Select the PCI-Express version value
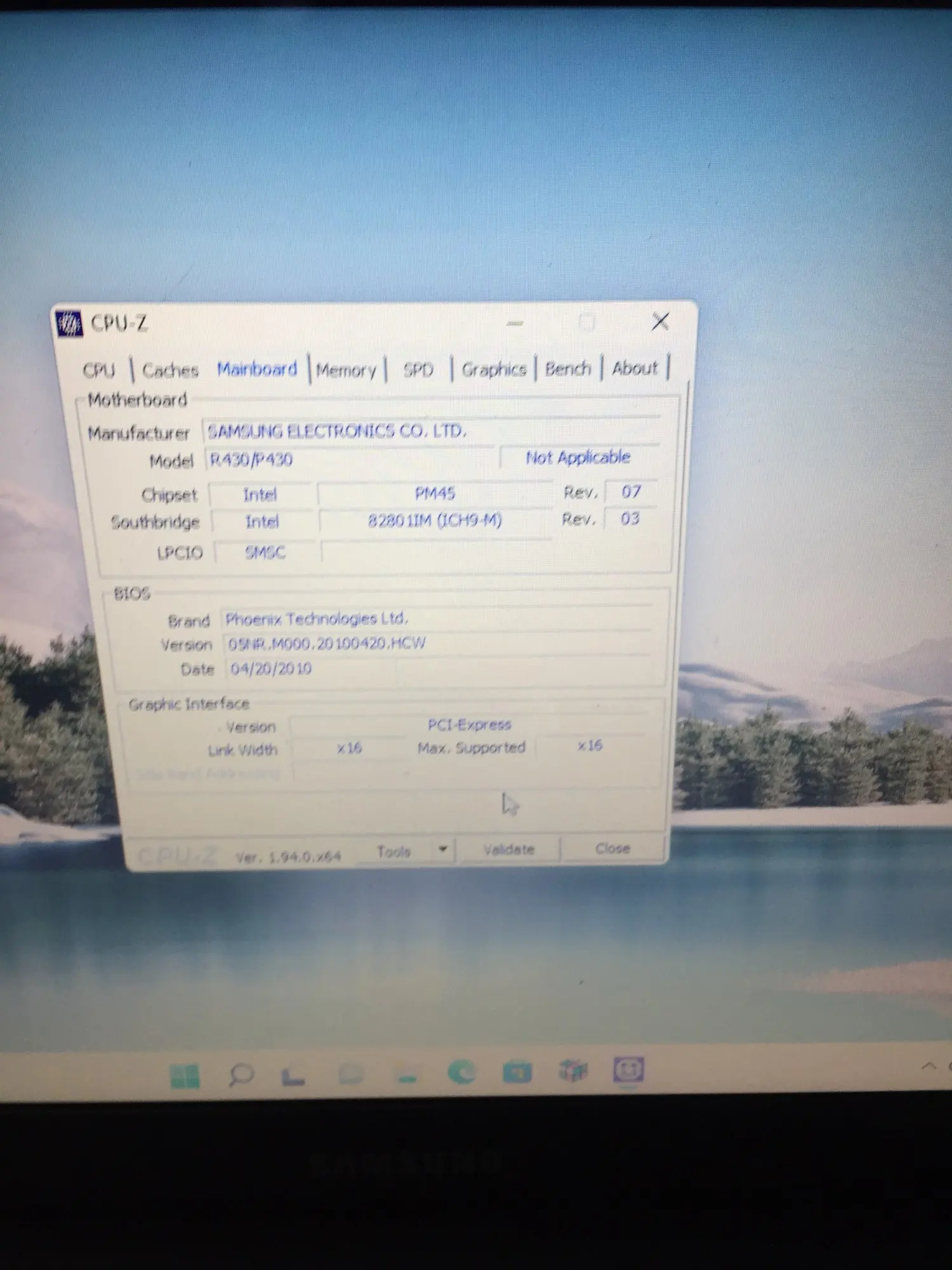 point(469,725)
